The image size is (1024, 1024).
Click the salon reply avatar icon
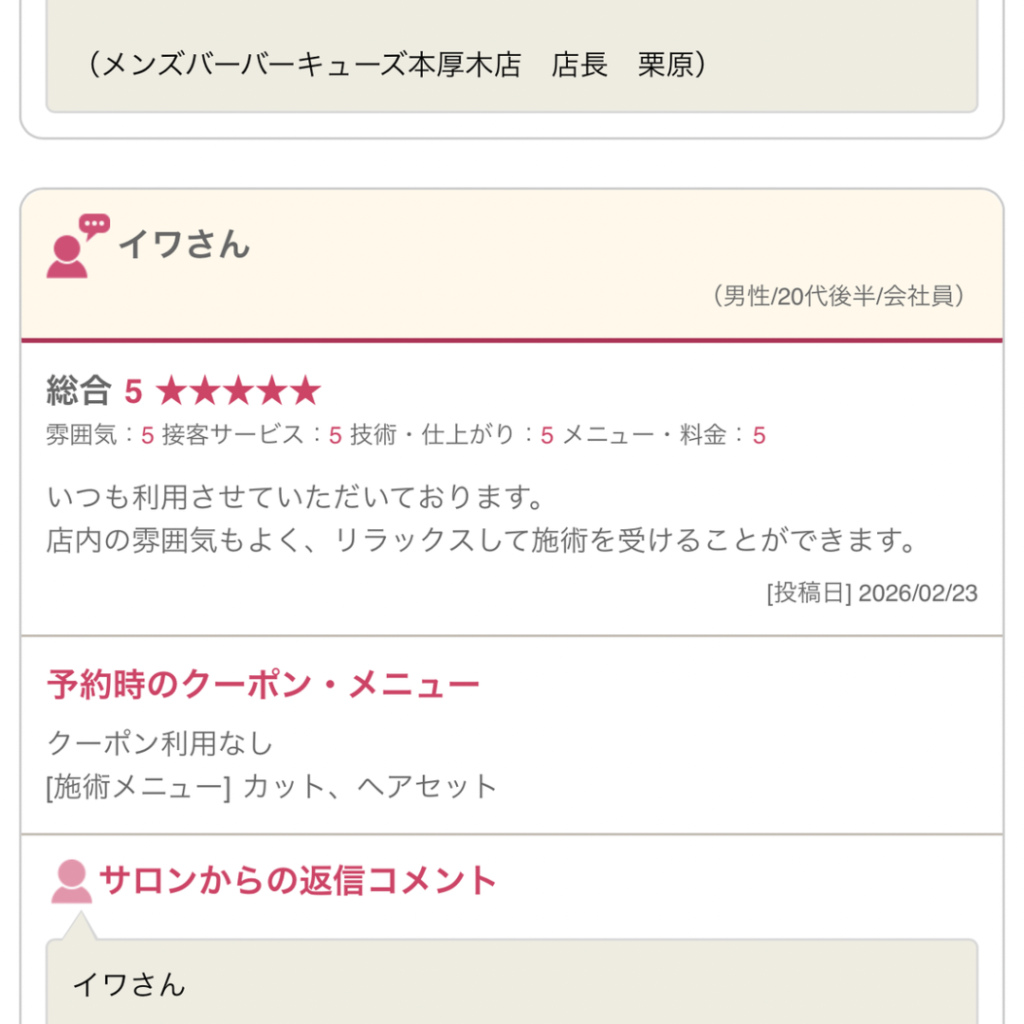71,882
